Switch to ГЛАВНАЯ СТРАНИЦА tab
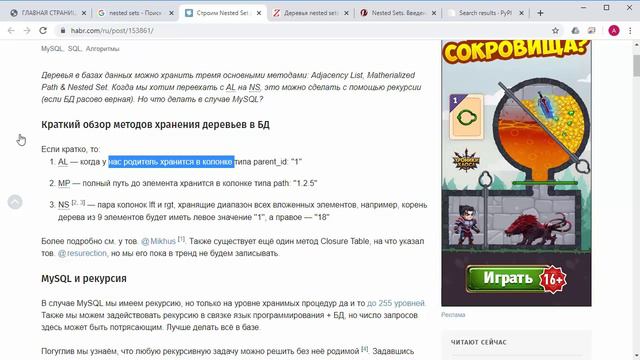 [x=48, y=13]
